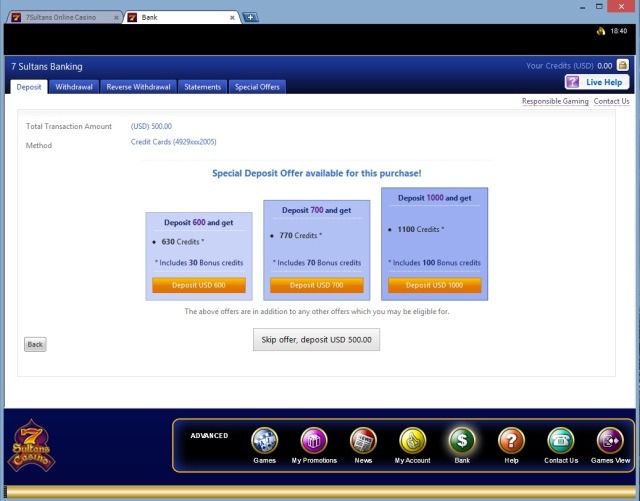Image resolution: width=640 pixels, height=501 pixels.
Task: Click 'Includes 100 Bonus credits' text
Action: click(x=435, y=263)
